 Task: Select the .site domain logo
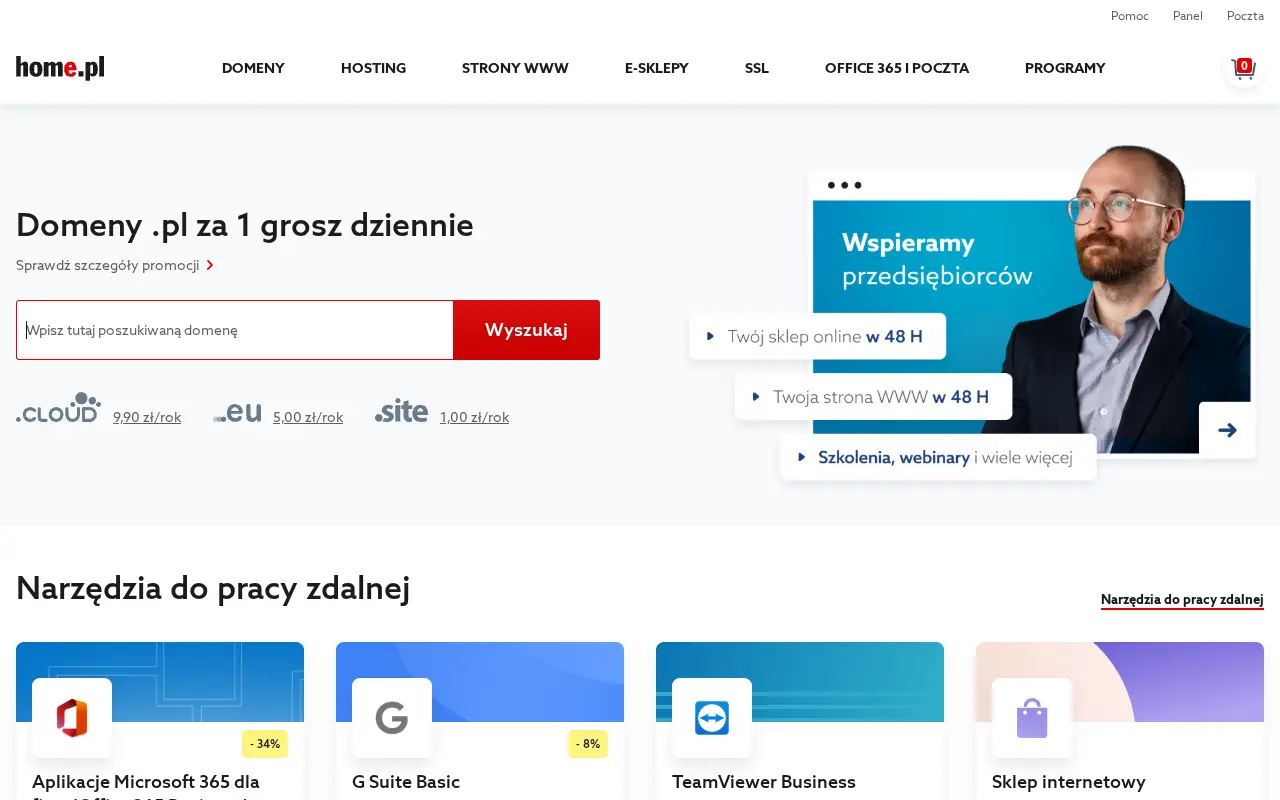pos(402,410)
